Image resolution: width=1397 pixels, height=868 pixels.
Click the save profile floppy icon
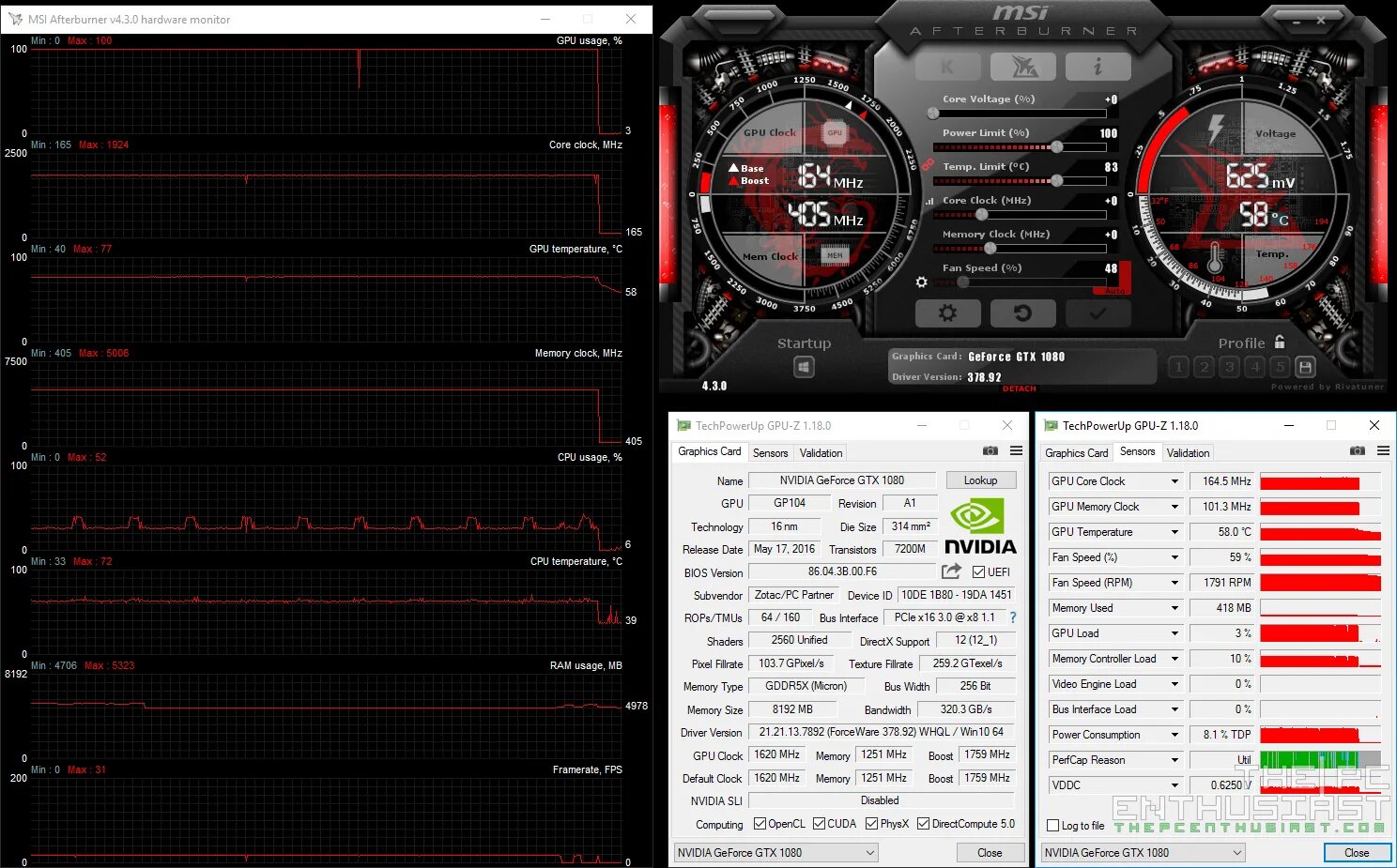click(x=1305, y=367)
